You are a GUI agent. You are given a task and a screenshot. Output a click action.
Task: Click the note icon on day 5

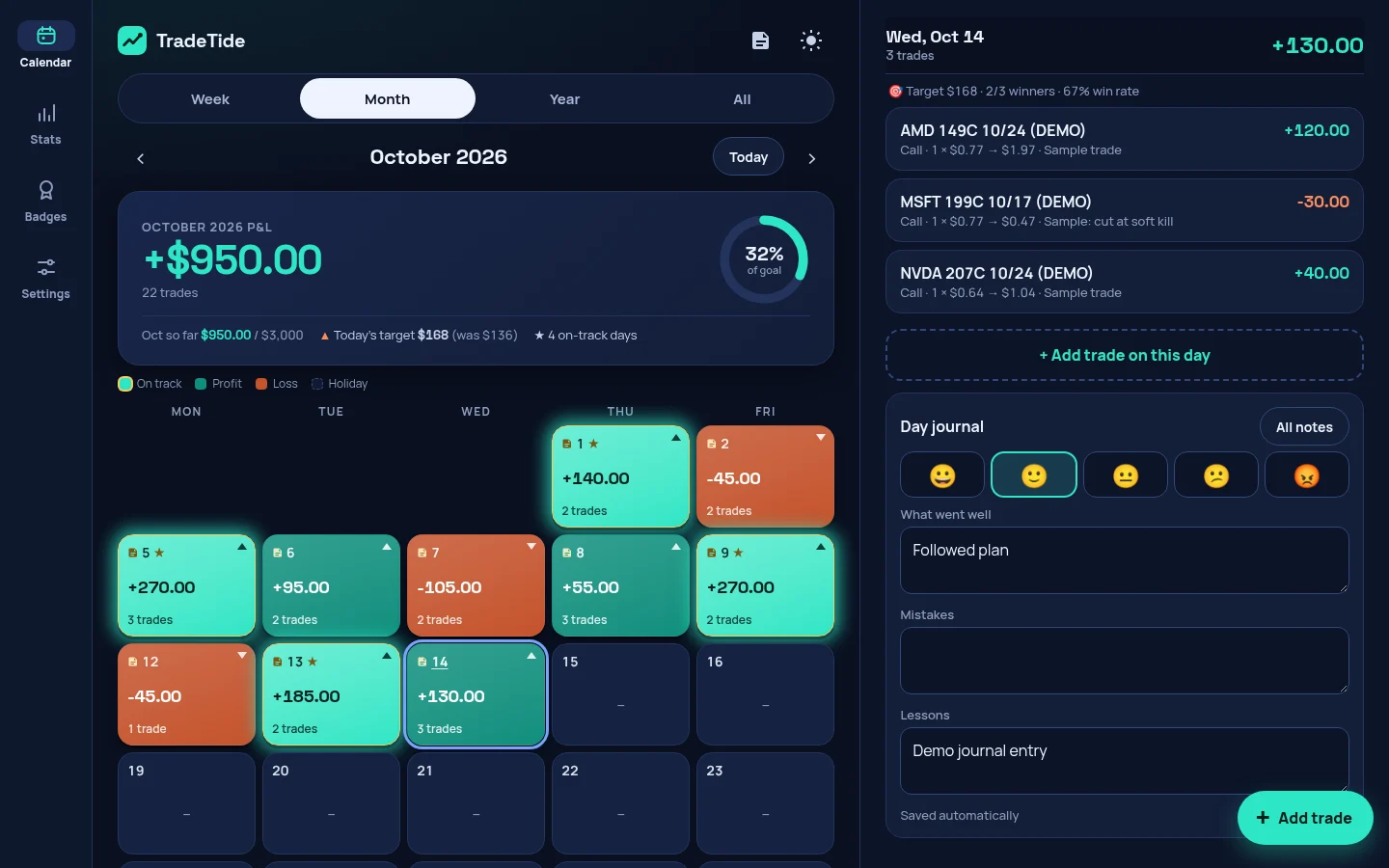[x=133, y=553]
